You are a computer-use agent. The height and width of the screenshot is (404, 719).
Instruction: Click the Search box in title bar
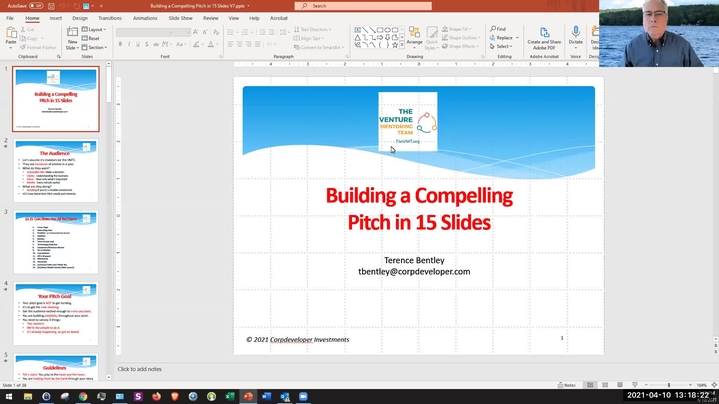[363, 6]
